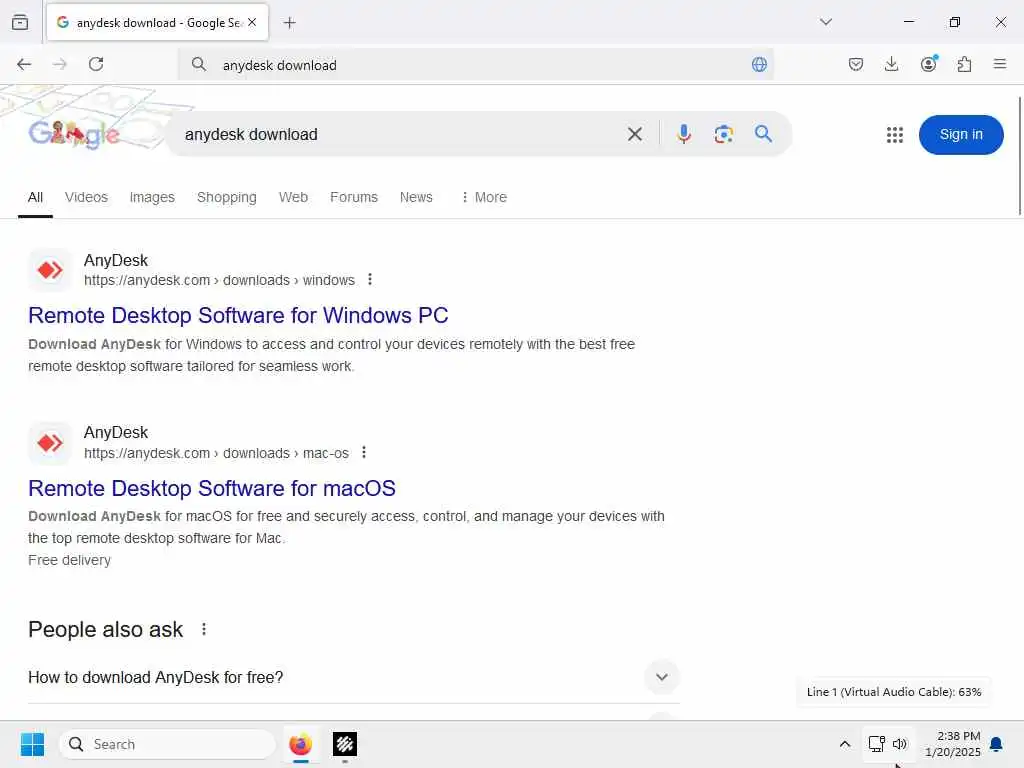Viewport: 1024px width, 768px height.
Task: Switch to the Shopping tab
Action: [x=227, y=197]
